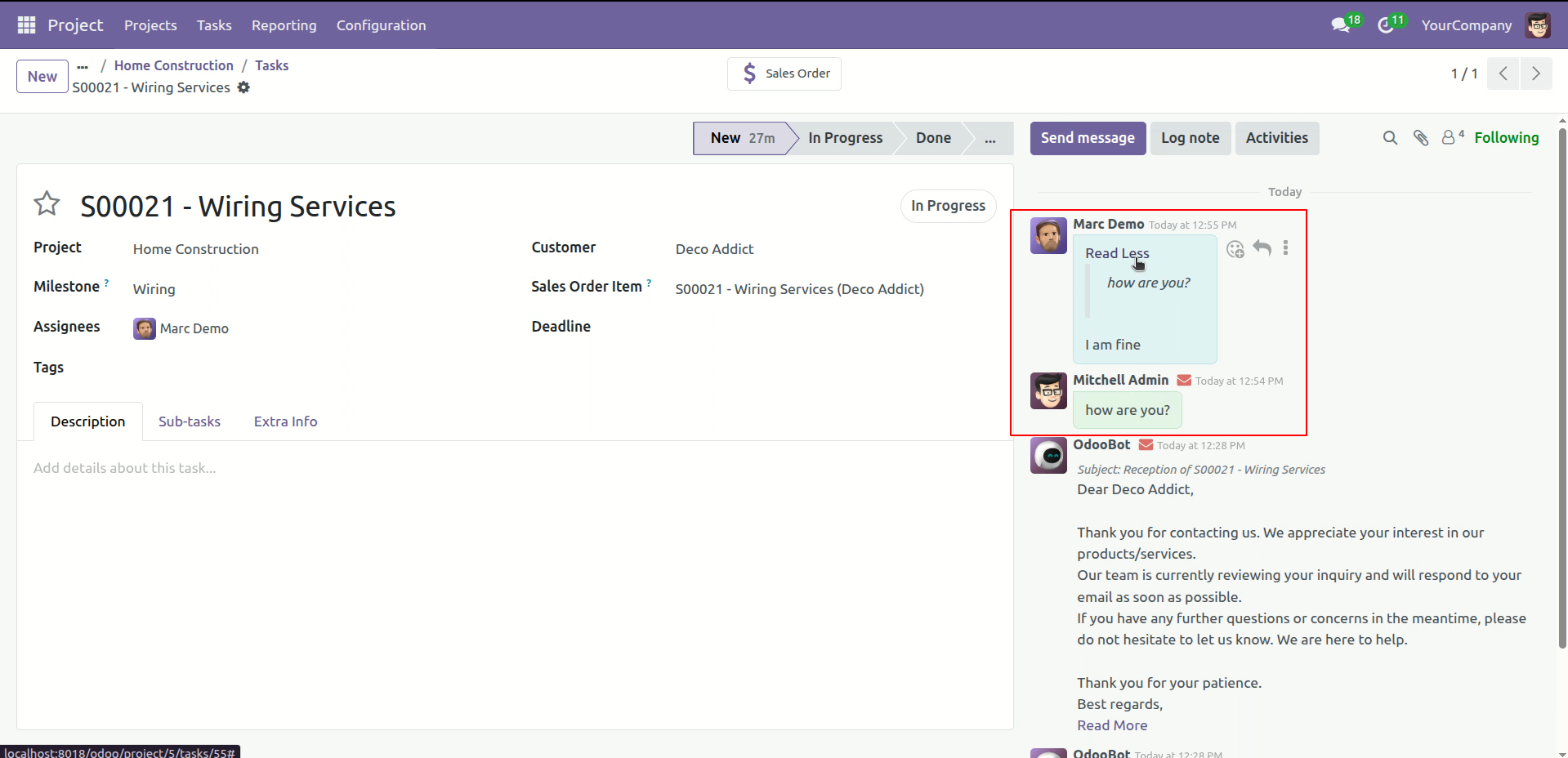Show the followers list icon
The image size is (1568, 758).
(x=1452, y=137)
